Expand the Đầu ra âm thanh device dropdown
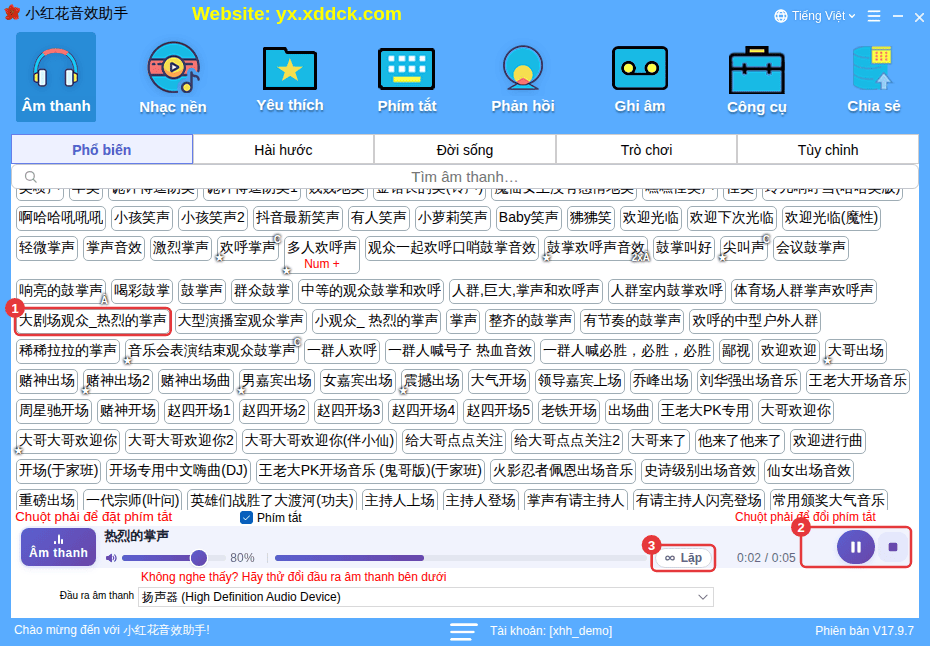The width and height of the screenshot is (930, 646). point(703,597)
